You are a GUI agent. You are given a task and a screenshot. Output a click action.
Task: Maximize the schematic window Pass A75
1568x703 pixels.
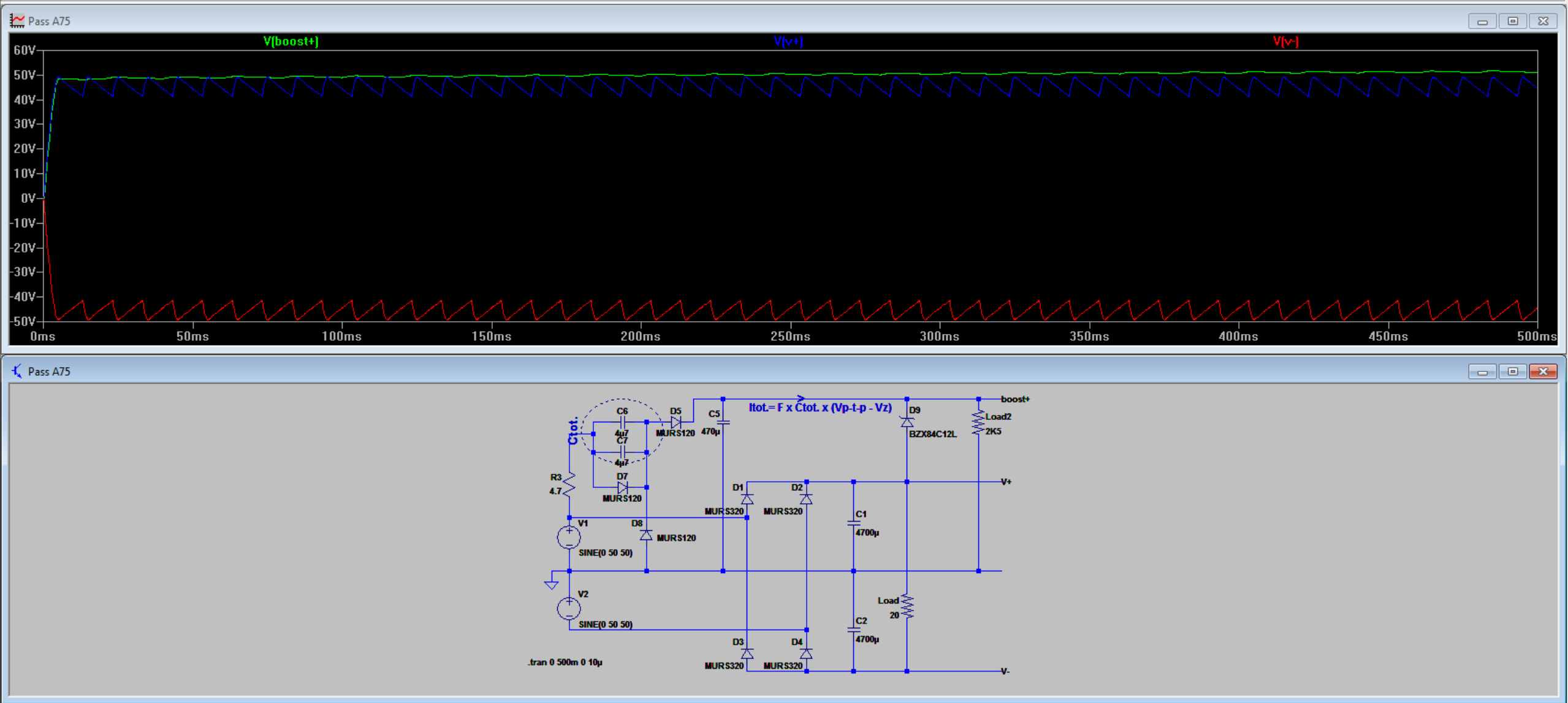(x=1512, y=372)
